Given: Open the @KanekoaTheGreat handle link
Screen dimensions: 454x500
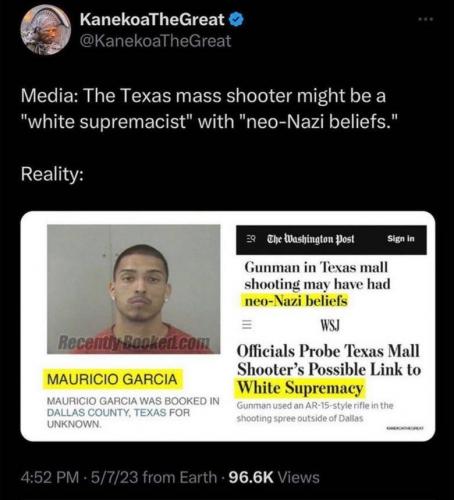Looking at the screenshot, I should click(156, 41).
